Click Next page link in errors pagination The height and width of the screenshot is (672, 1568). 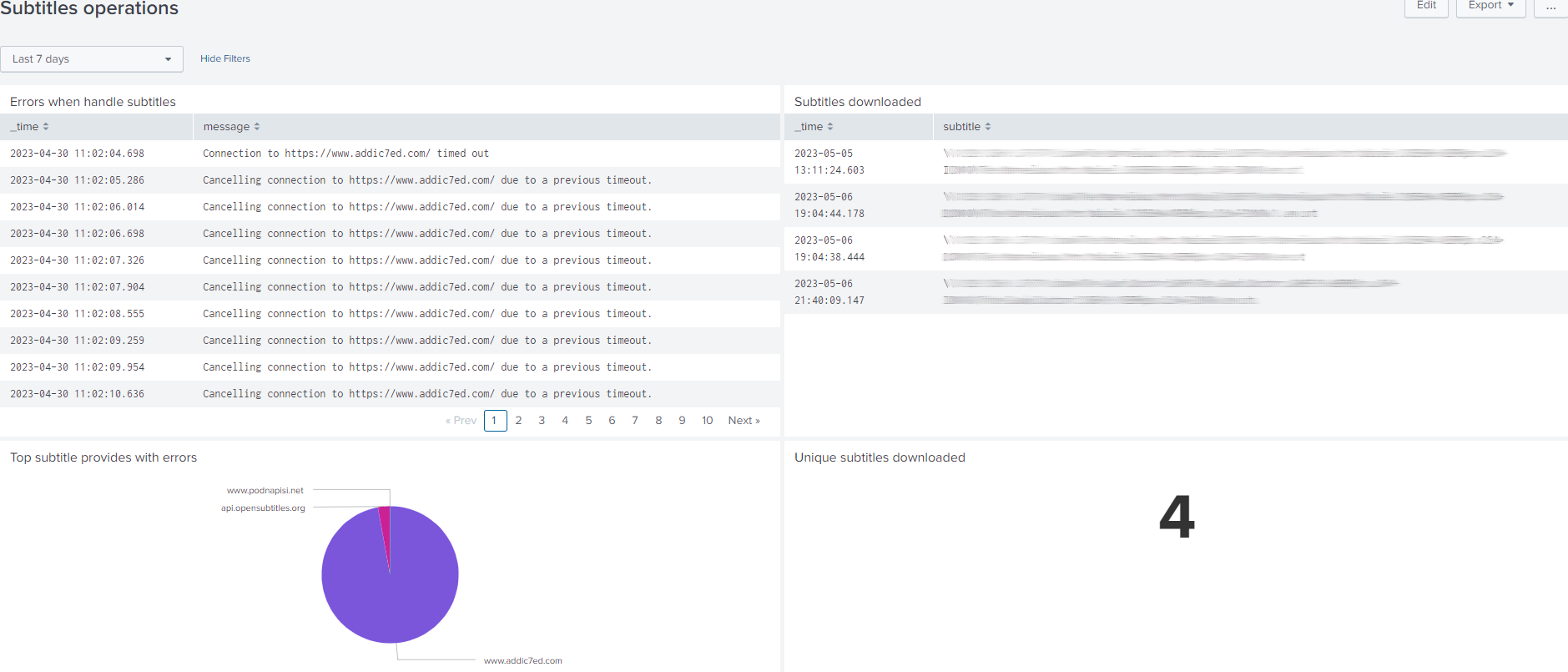coord(744,421)
